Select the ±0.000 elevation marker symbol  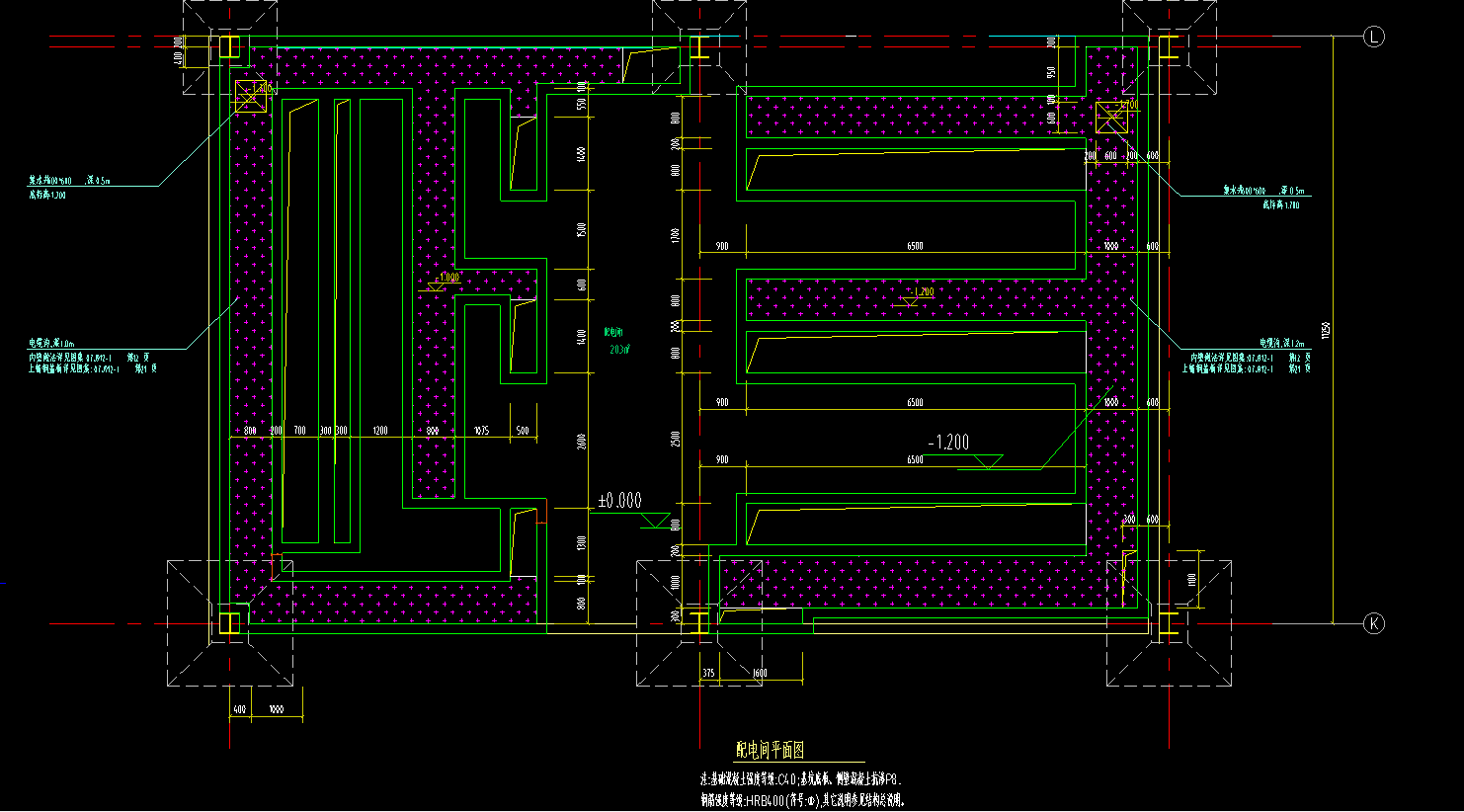pyautogui.click(x=632, y=509)
